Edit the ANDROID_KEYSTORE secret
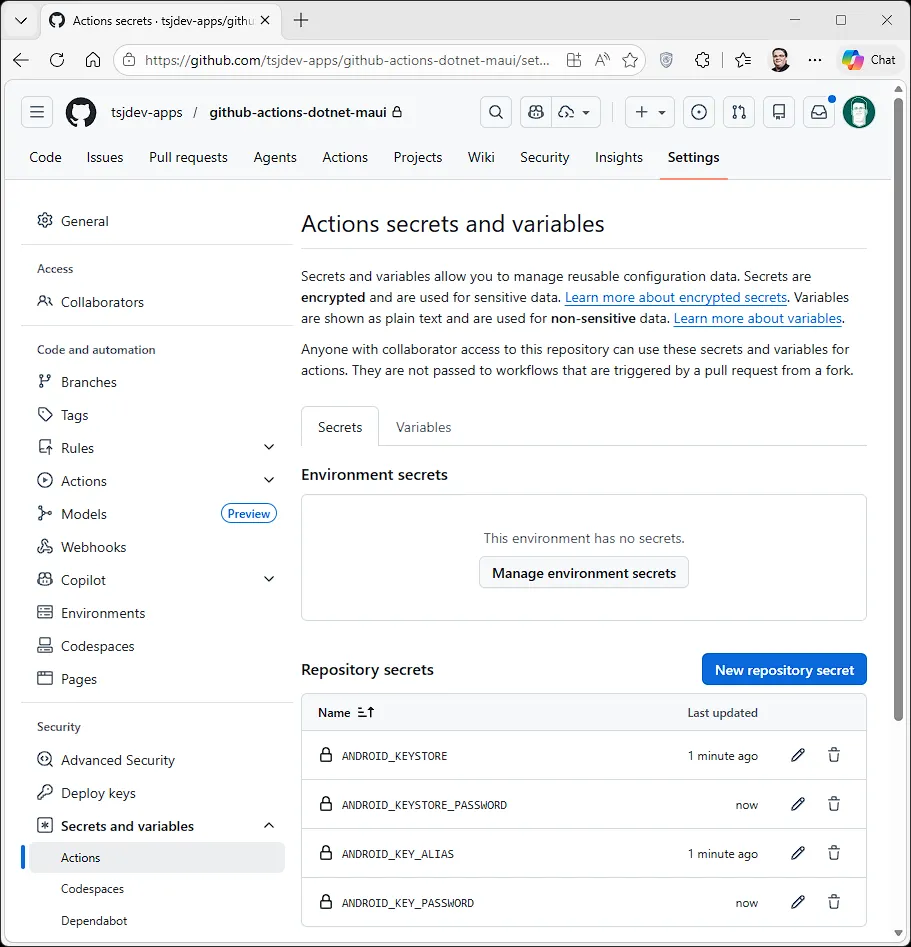911x947 pixels. pos(798,755)
